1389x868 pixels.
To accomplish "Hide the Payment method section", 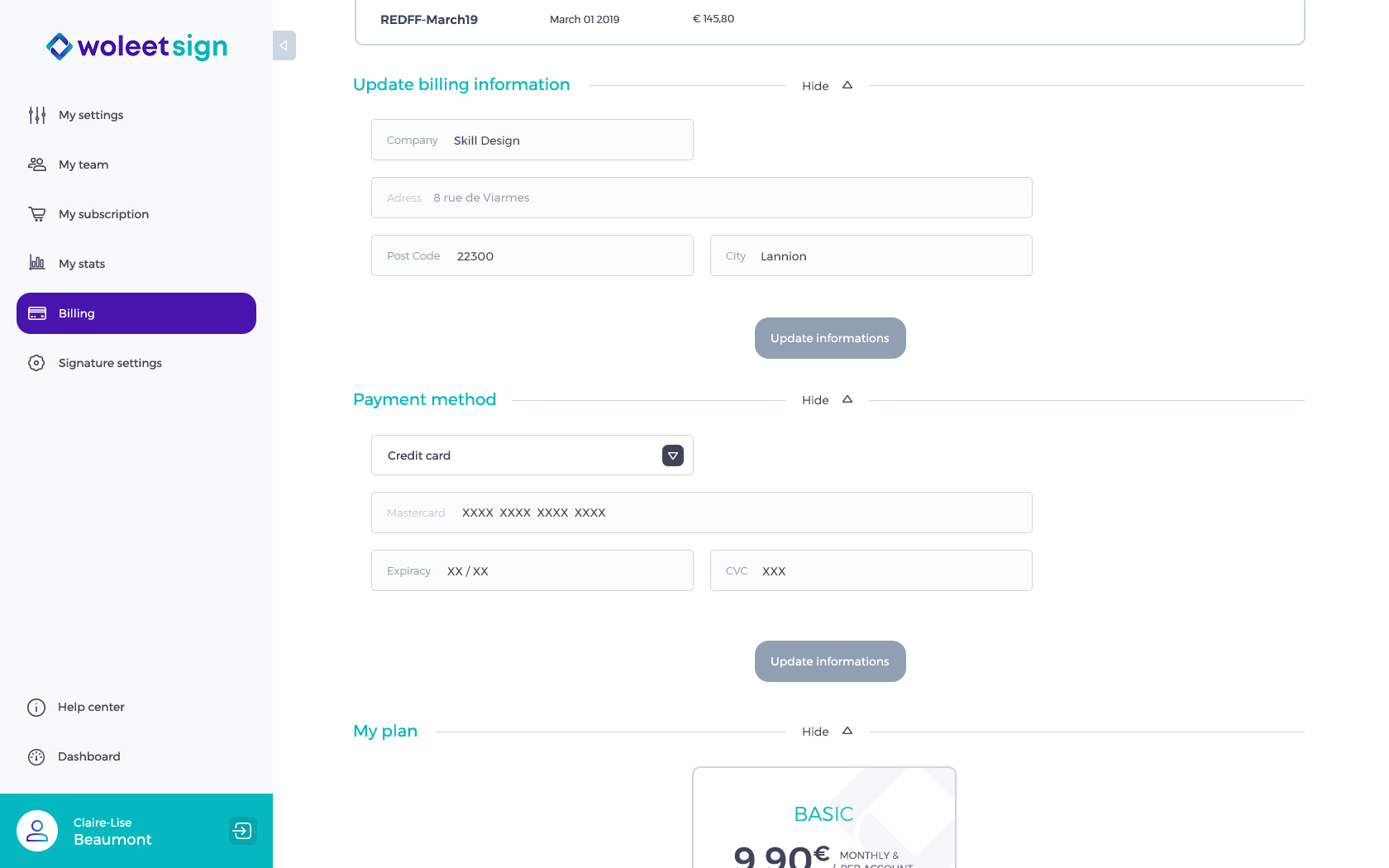I will [x=827, y=400].
